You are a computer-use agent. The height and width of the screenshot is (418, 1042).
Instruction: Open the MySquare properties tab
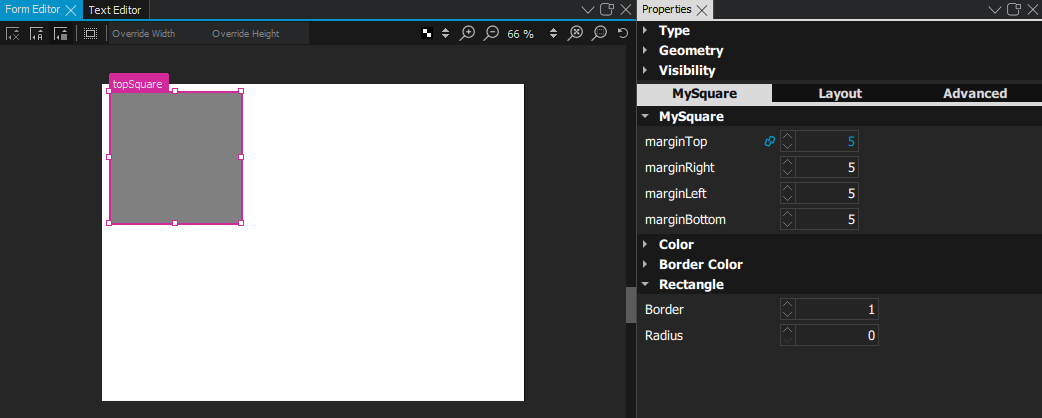[x=704, y=94]
